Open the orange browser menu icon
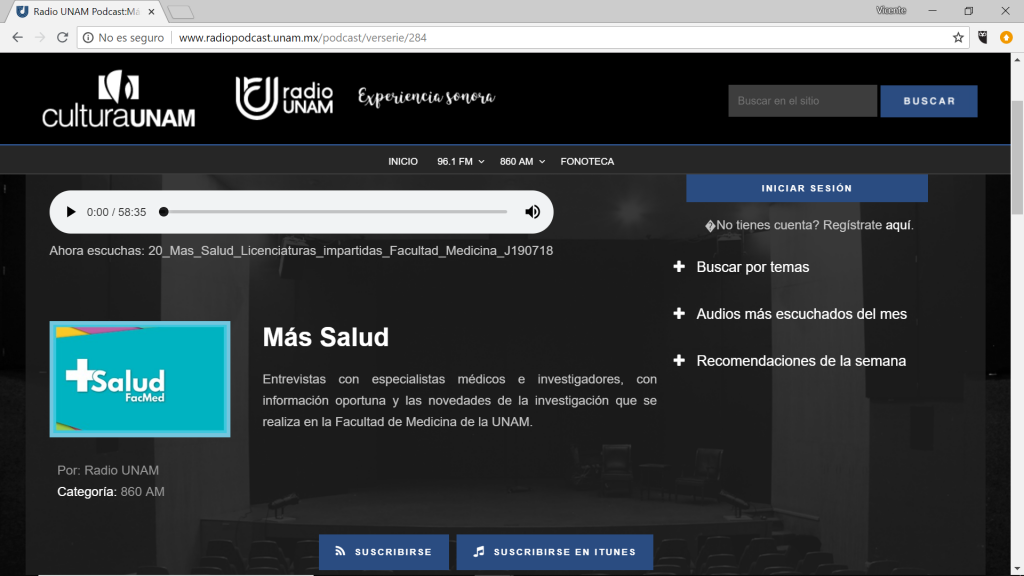This screenshot has height=576, width=1024. coord(1006,37)
